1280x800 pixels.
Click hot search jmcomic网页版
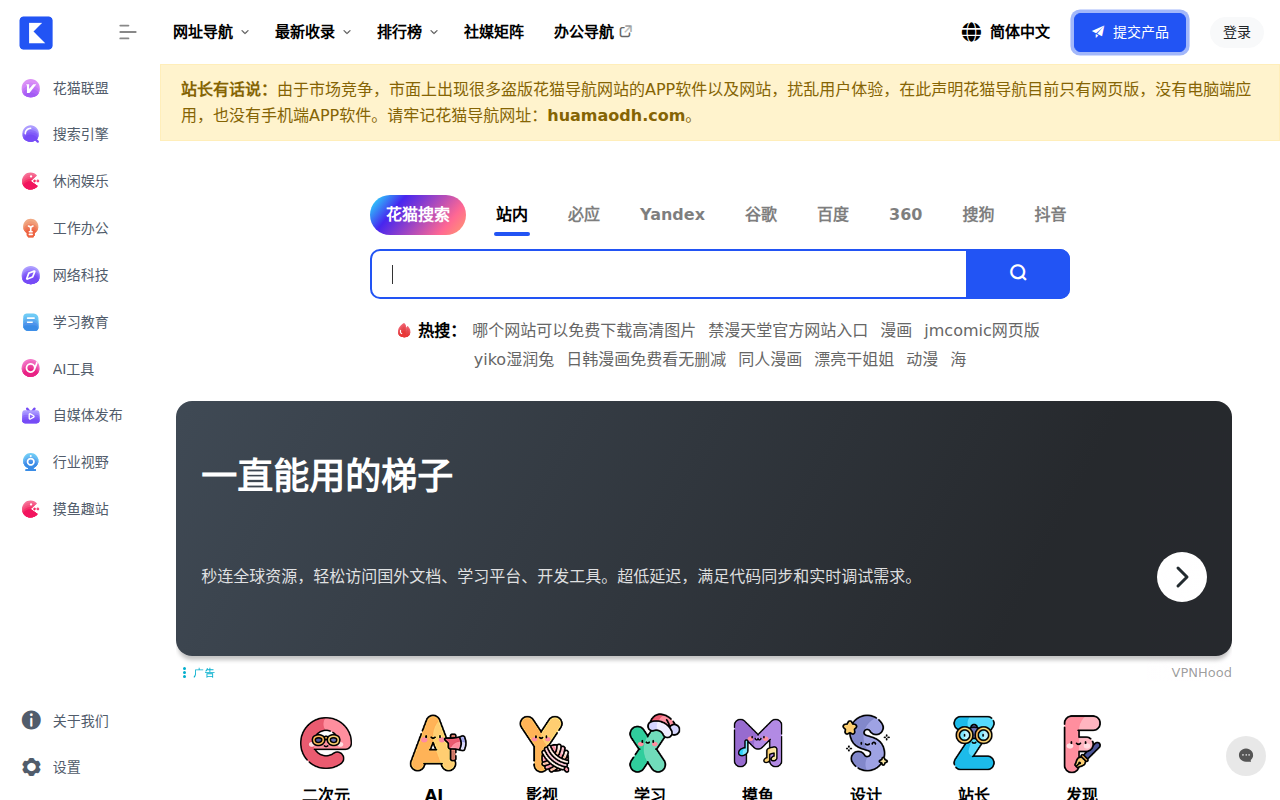pos(982,330)
